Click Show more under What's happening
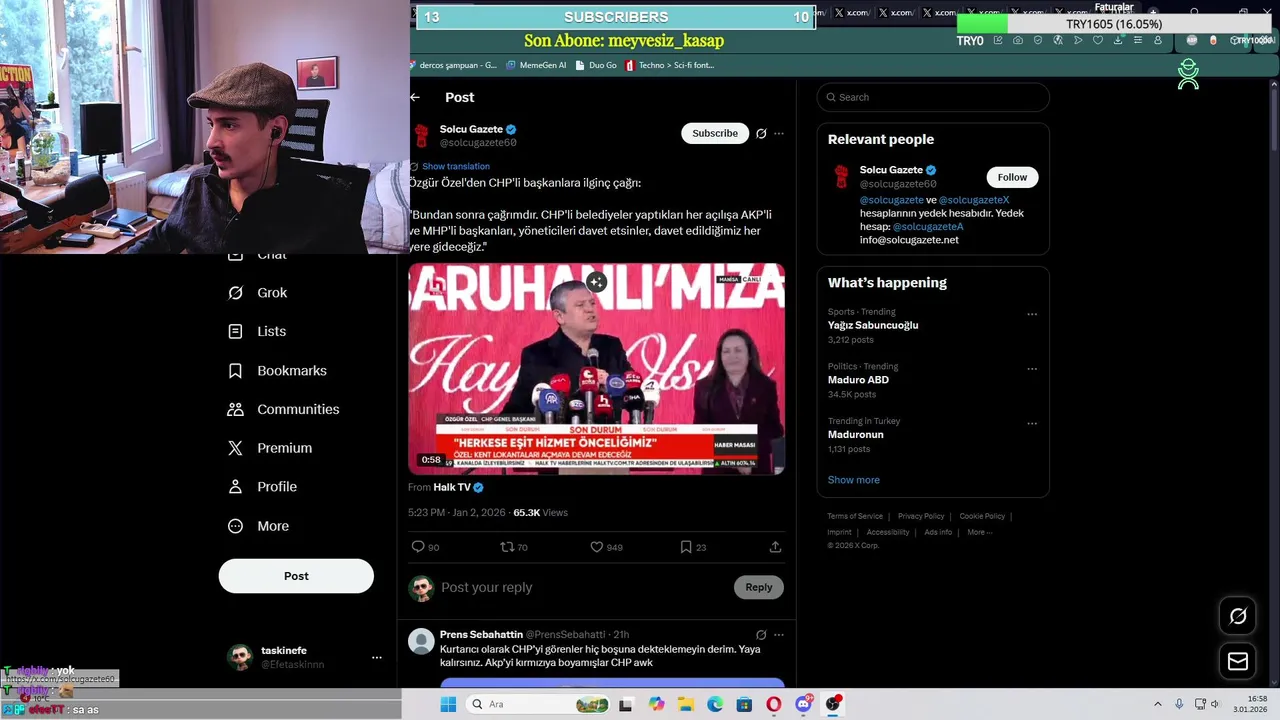Screen dimensions: 1280x720 854,480
